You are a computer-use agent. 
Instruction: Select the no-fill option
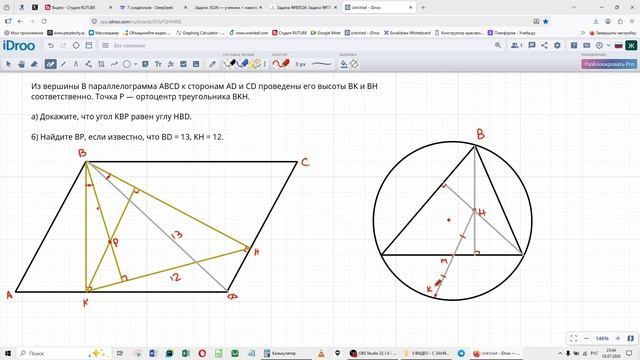click(354, 64)
